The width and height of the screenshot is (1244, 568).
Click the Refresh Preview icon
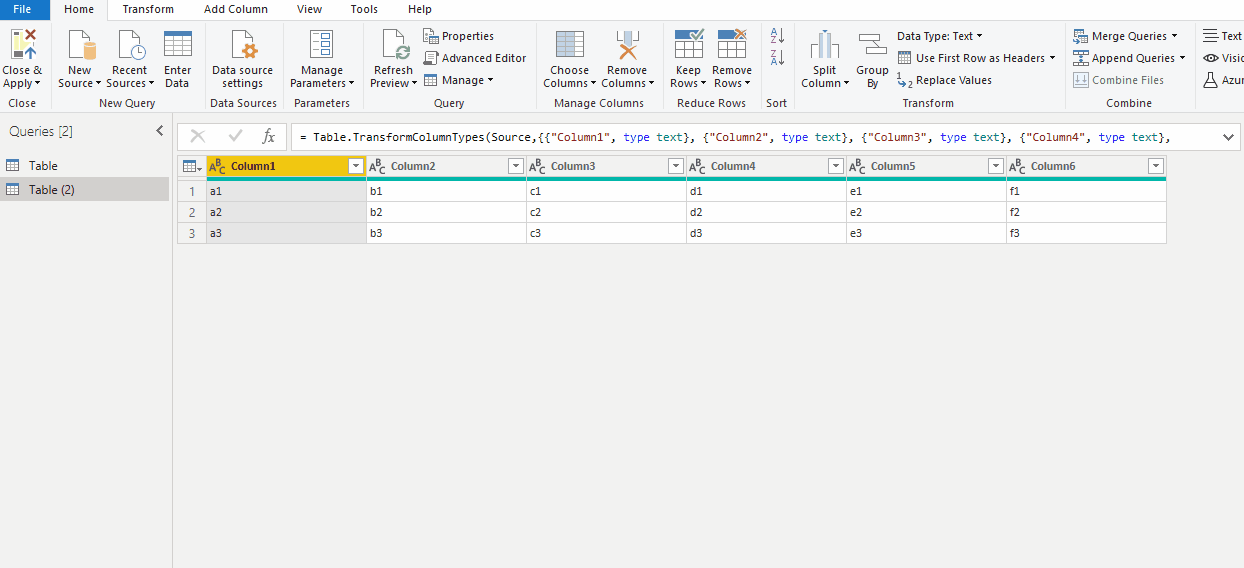coord(394,45)
